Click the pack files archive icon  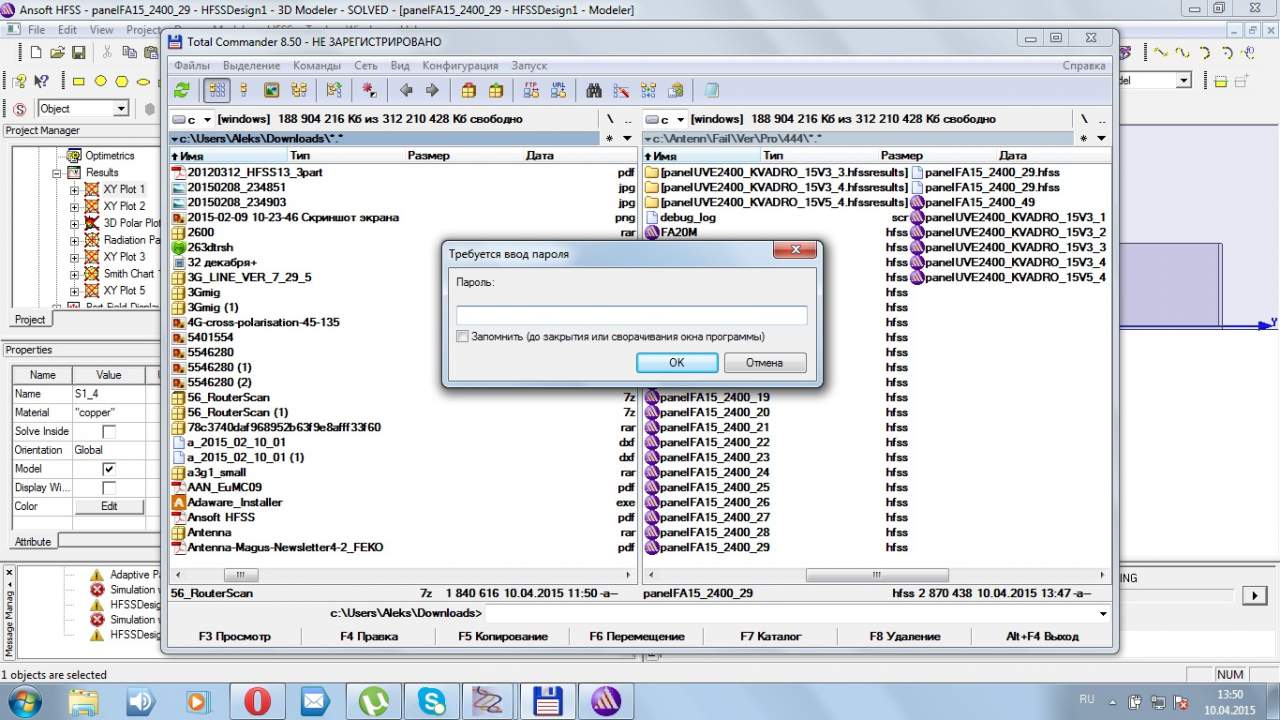point(468,90)
